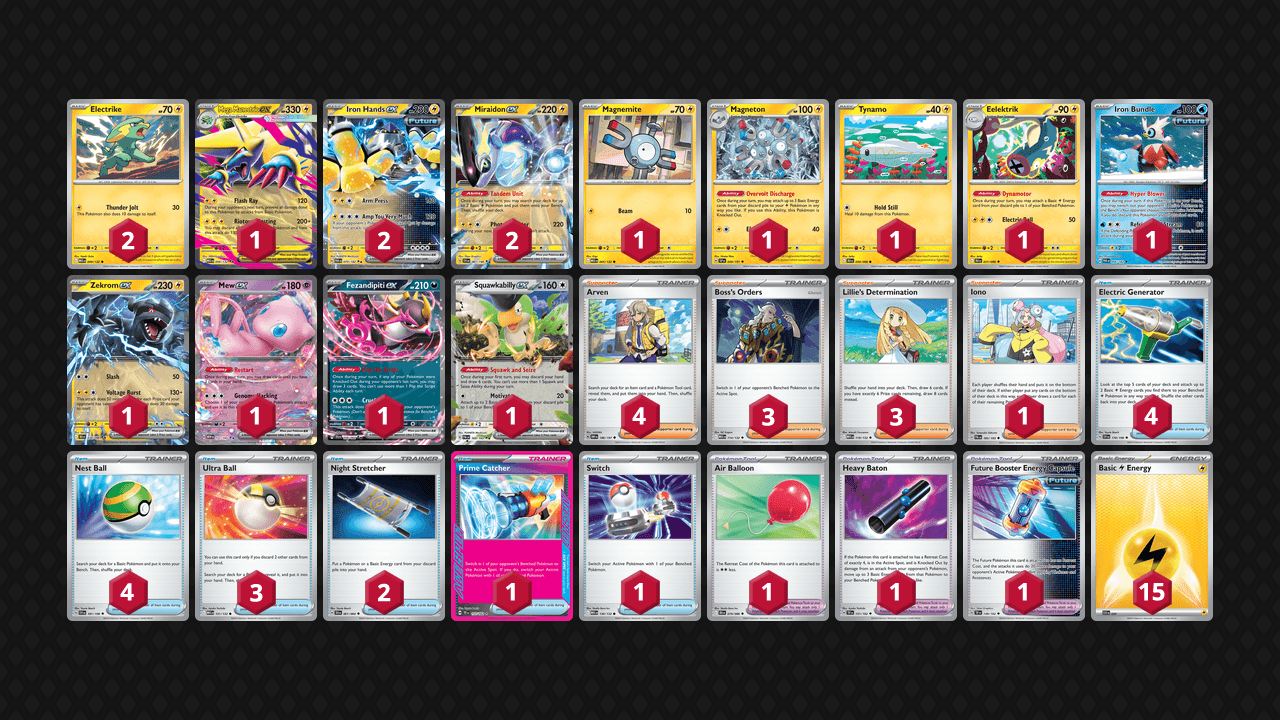Select the pink Mew ex card
The height and width of the screenshot is (720, 1280).
pos(256,360)
